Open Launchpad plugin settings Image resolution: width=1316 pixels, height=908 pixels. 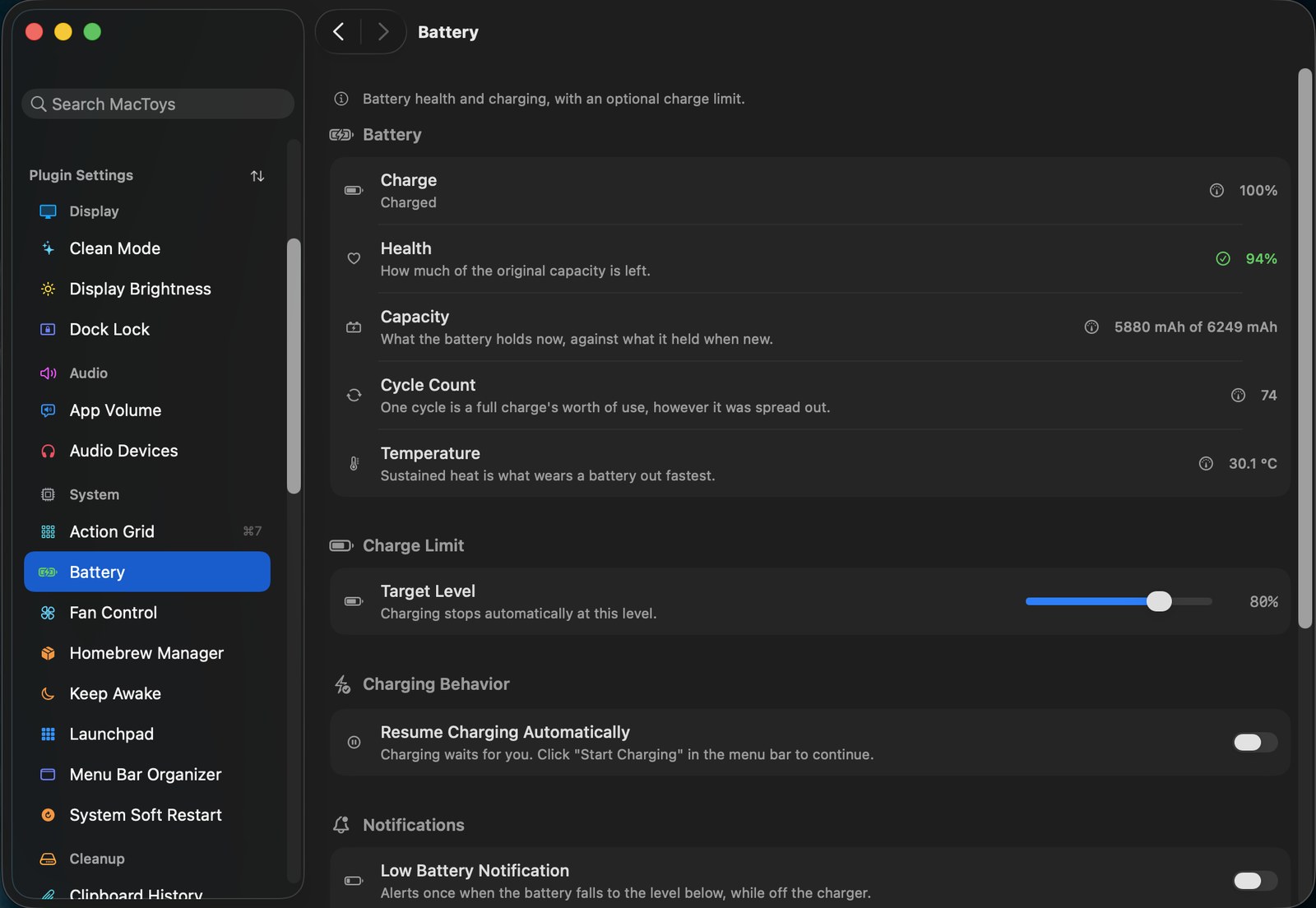[x=147, y=734]
